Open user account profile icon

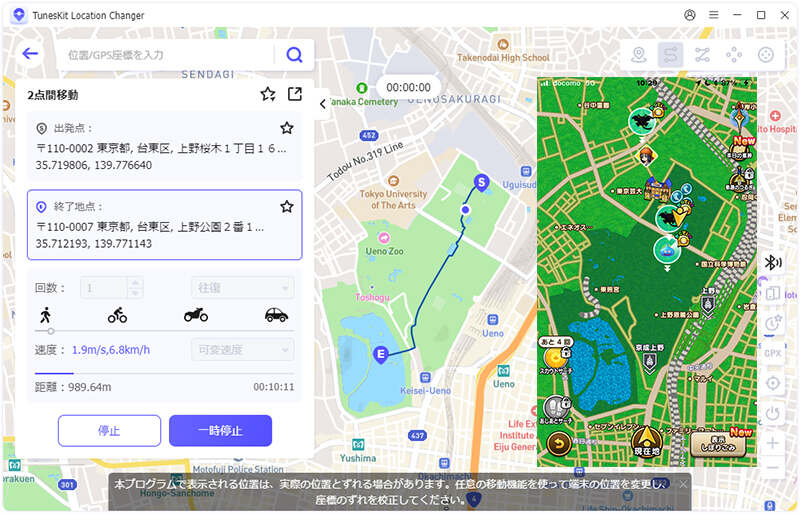tap(690, 15)
